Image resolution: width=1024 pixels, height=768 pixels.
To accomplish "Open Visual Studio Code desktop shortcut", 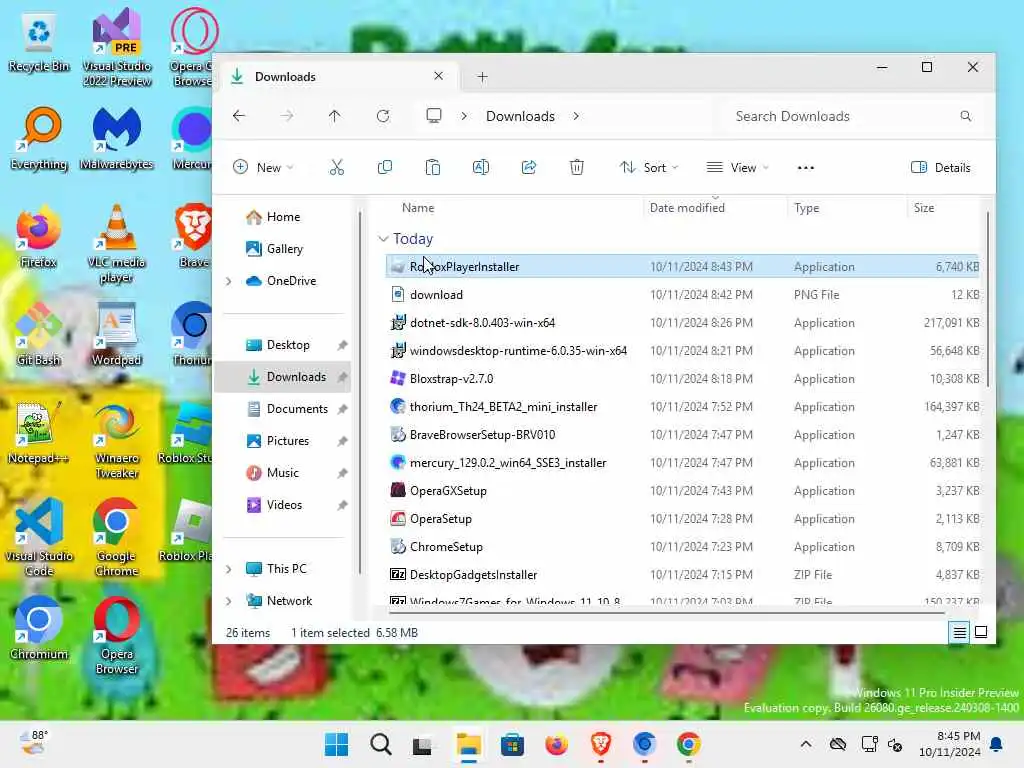I will point(39,537).
